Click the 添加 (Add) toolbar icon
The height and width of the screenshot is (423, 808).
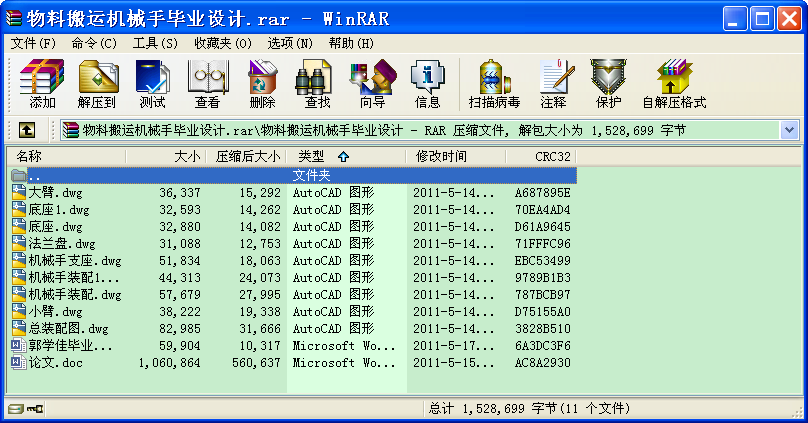pos(42,84)
